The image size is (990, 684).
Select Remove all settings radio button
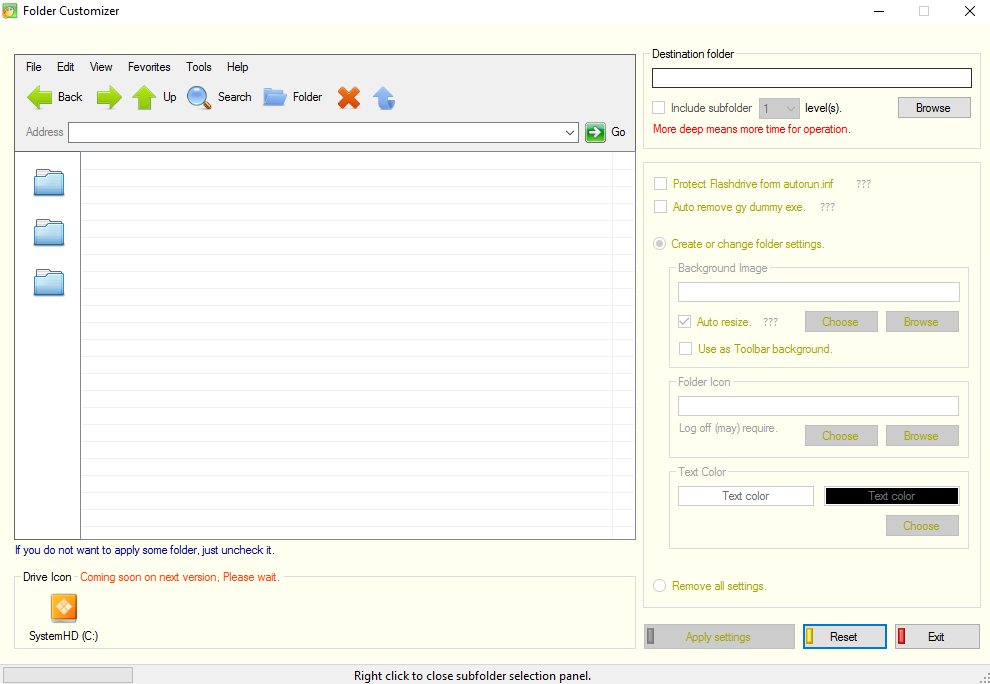659,585
